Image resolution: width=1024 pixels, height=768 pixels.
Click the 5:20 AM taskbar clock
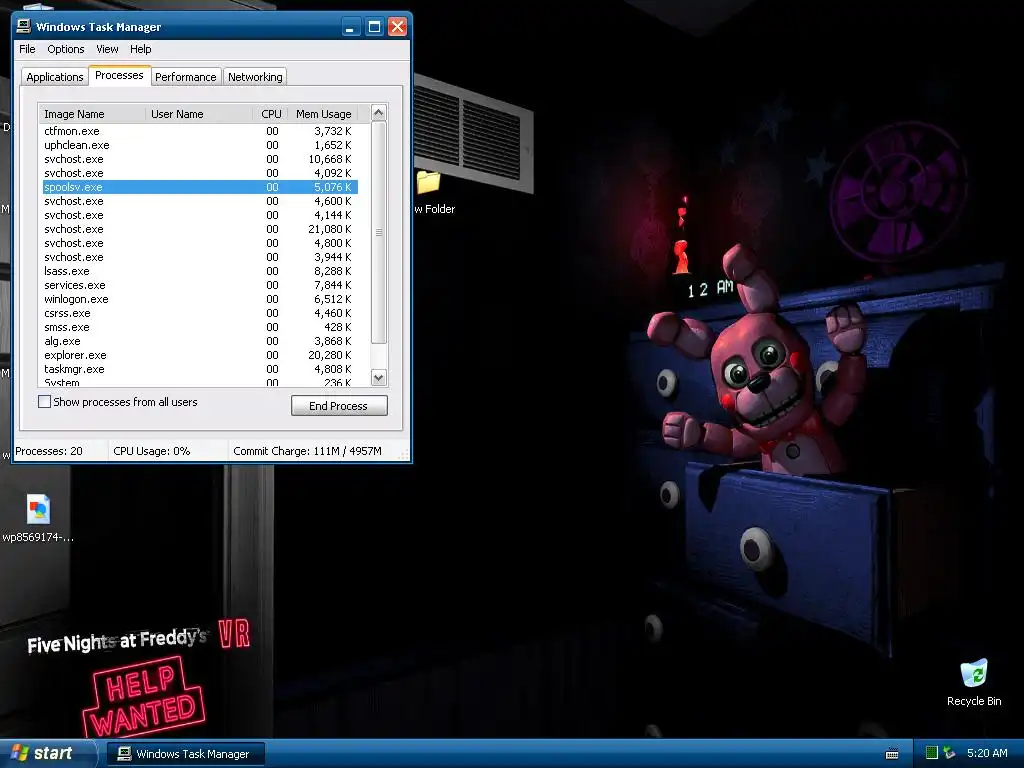coord(987,753)
